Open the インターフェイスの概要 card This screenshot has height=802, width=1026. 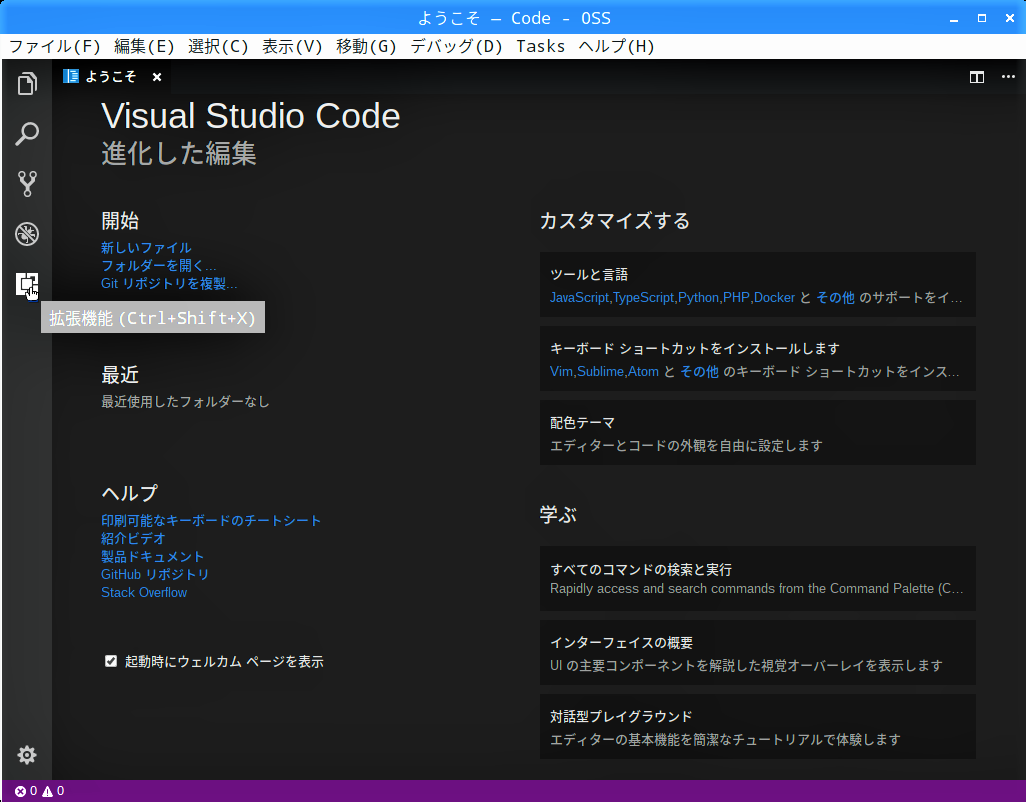[758, 653]
